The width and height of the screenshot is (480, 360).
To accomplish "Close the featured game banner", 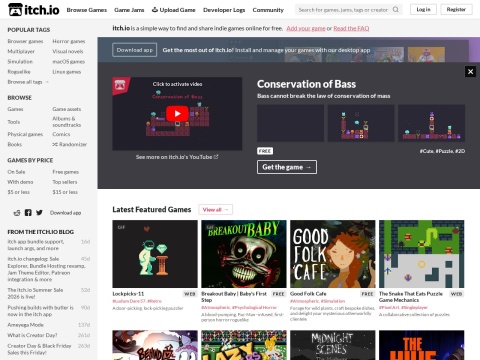I will click(470, 71).
